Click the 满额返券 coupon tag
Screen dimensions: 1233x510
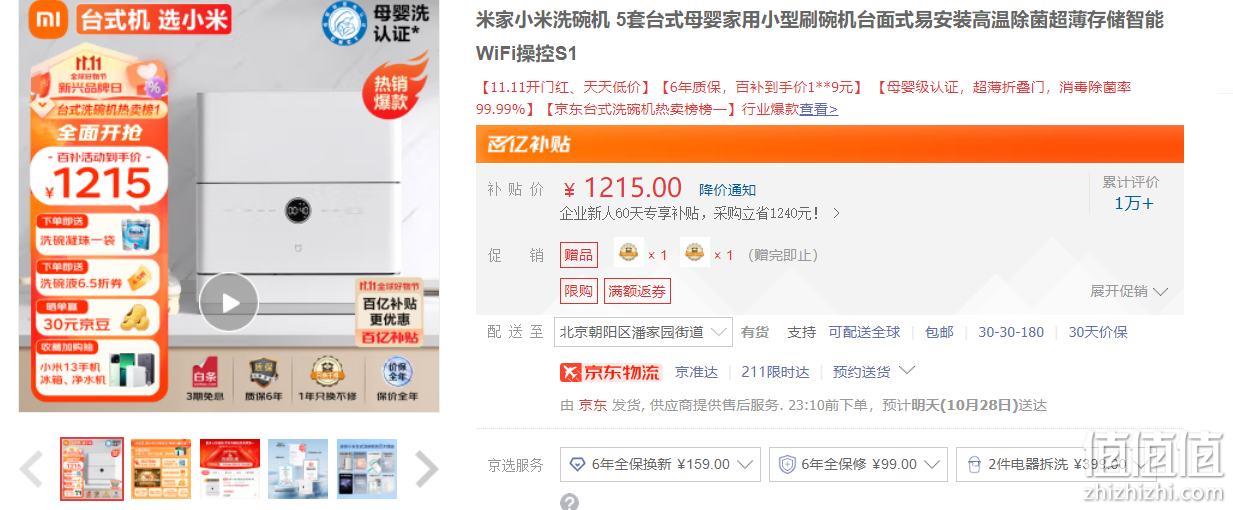click(637, 291)
